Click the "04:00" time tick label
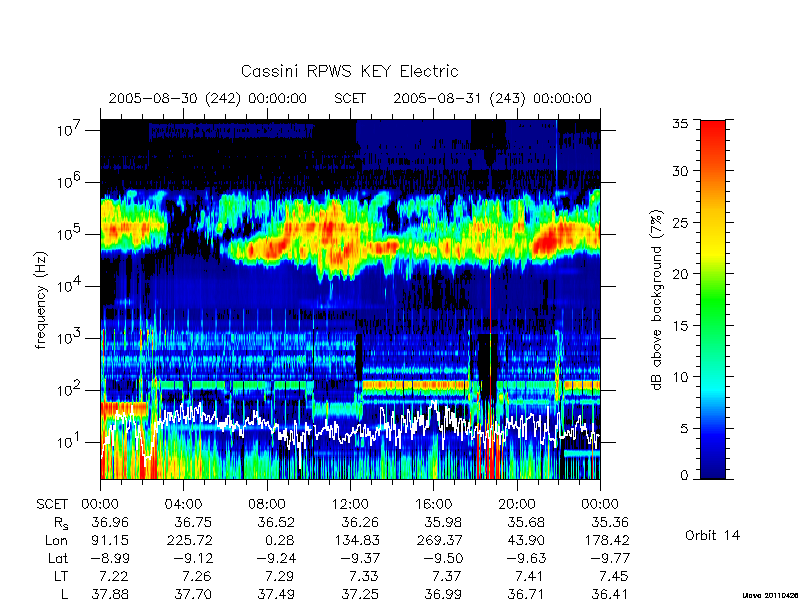800x600 pixels. pos(183,504)
